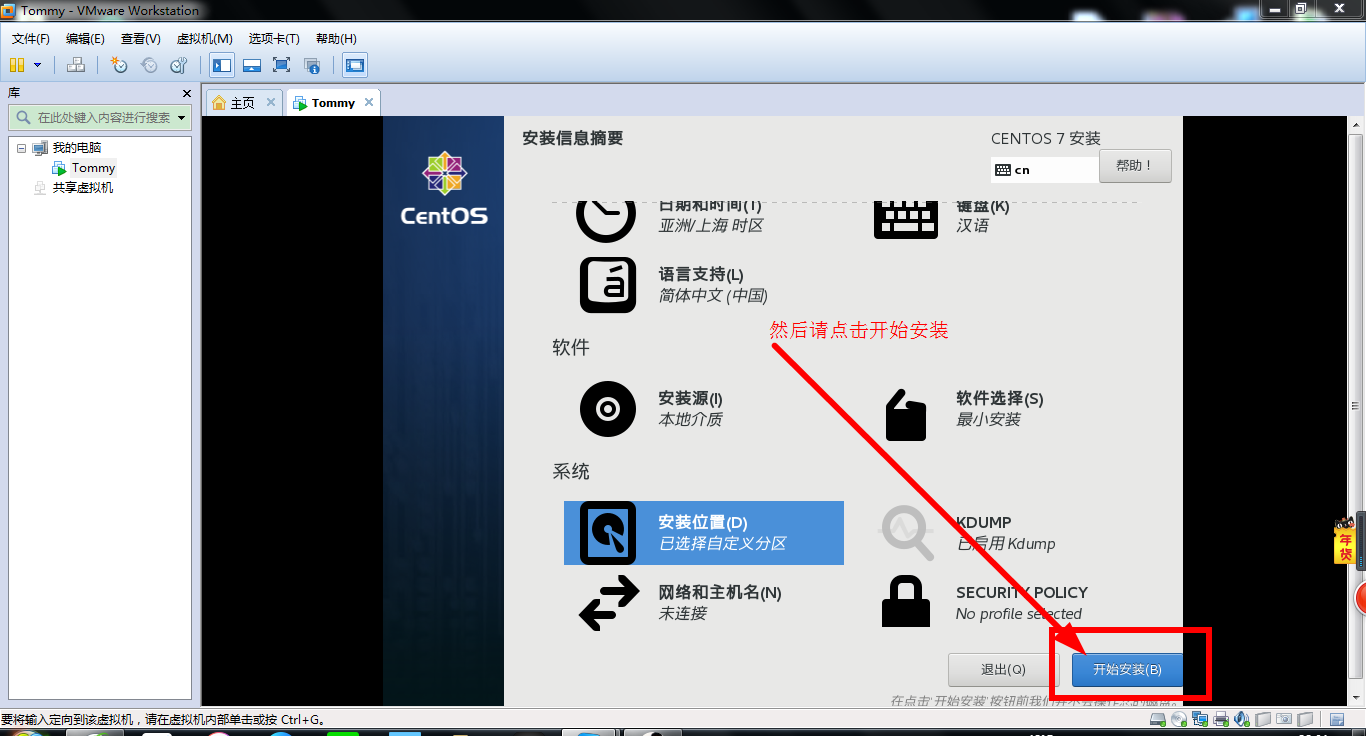Click the message log icon in the status bar
Viewport: 1366px width, 736px height.
[x=1337, y=719]
